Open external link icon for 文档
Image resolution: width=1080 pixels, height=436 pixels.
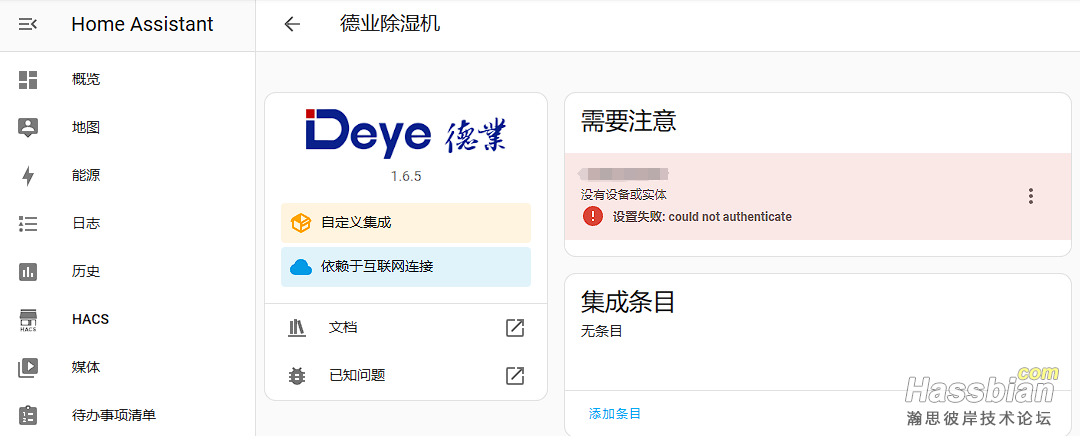[515, 328]
